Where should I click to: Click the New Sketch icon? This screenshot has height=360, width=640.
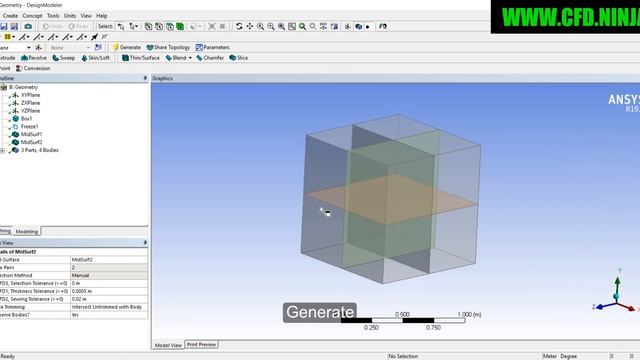click(98, 47)
